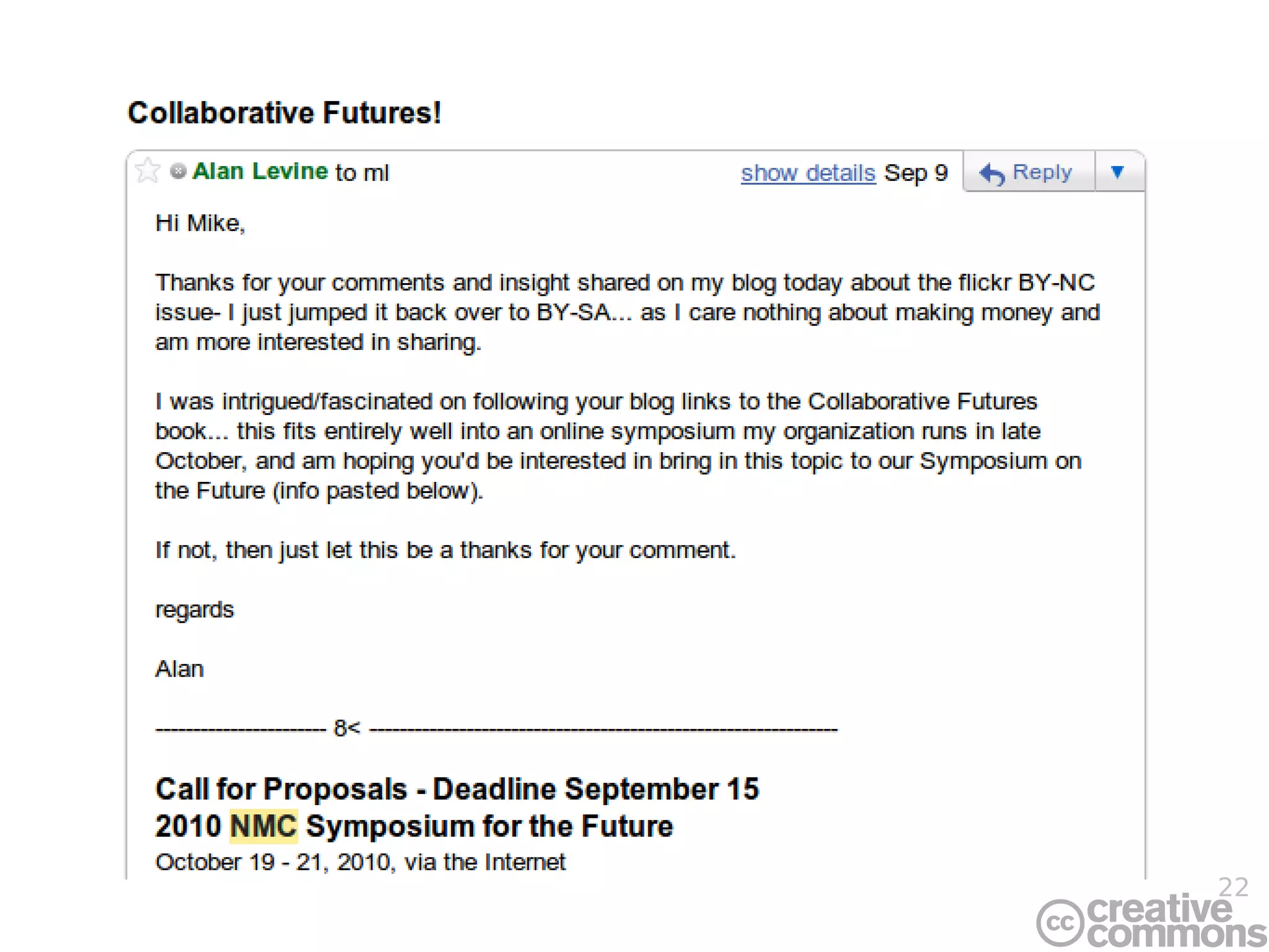Image resolution: width=1269 pixels, height=952 pixels.
Task: Click the show details link
Action: (808, 173)
